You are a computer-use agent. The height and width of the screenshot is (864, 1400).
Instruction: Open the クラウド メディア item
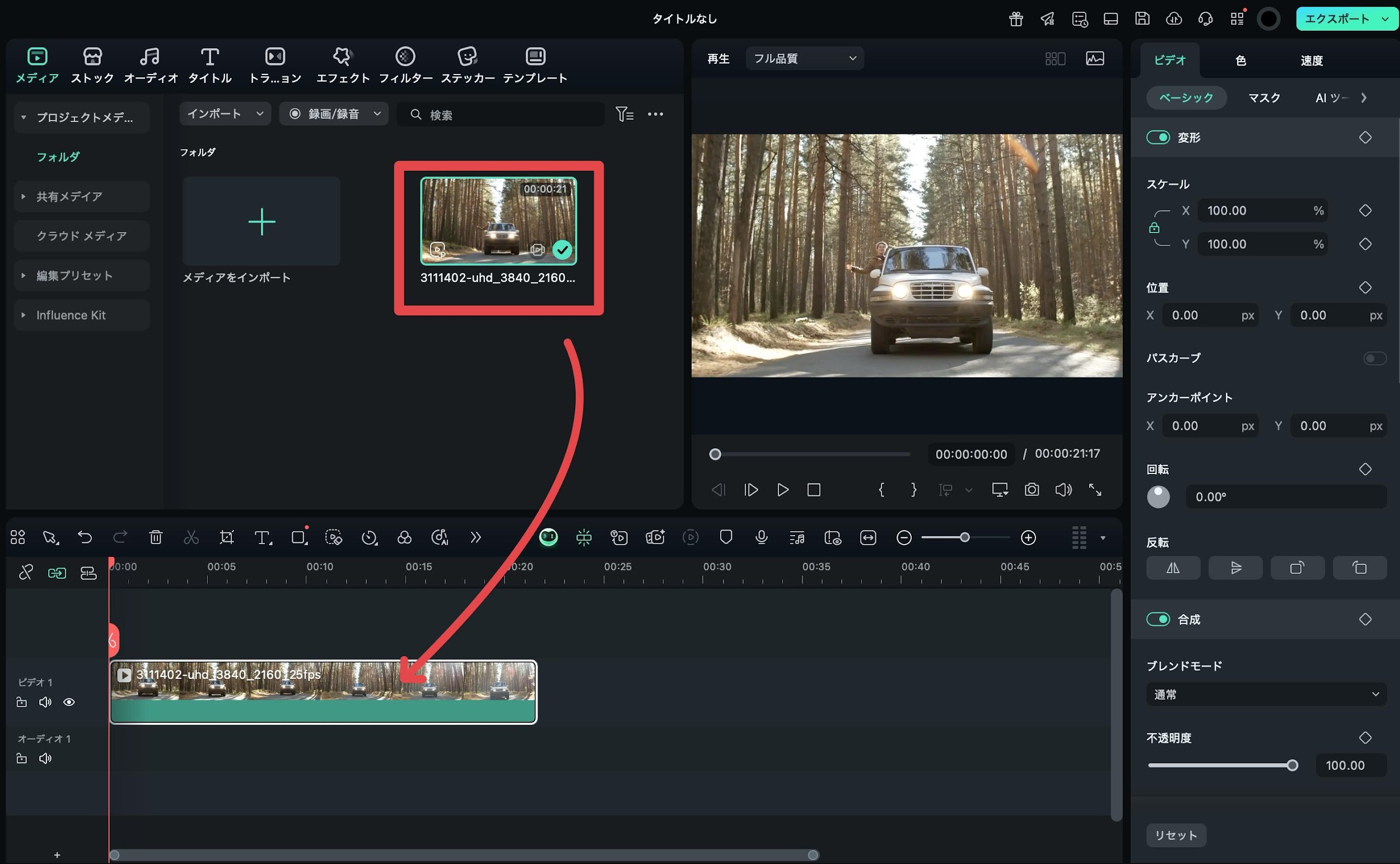point(82,236)
